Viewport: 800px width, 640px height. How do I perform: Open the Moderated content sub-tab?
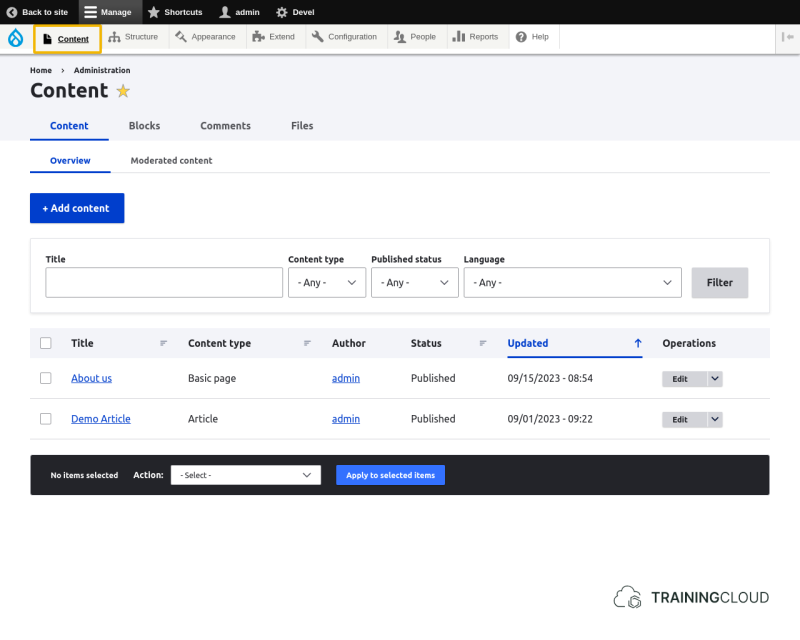(171, 161)
